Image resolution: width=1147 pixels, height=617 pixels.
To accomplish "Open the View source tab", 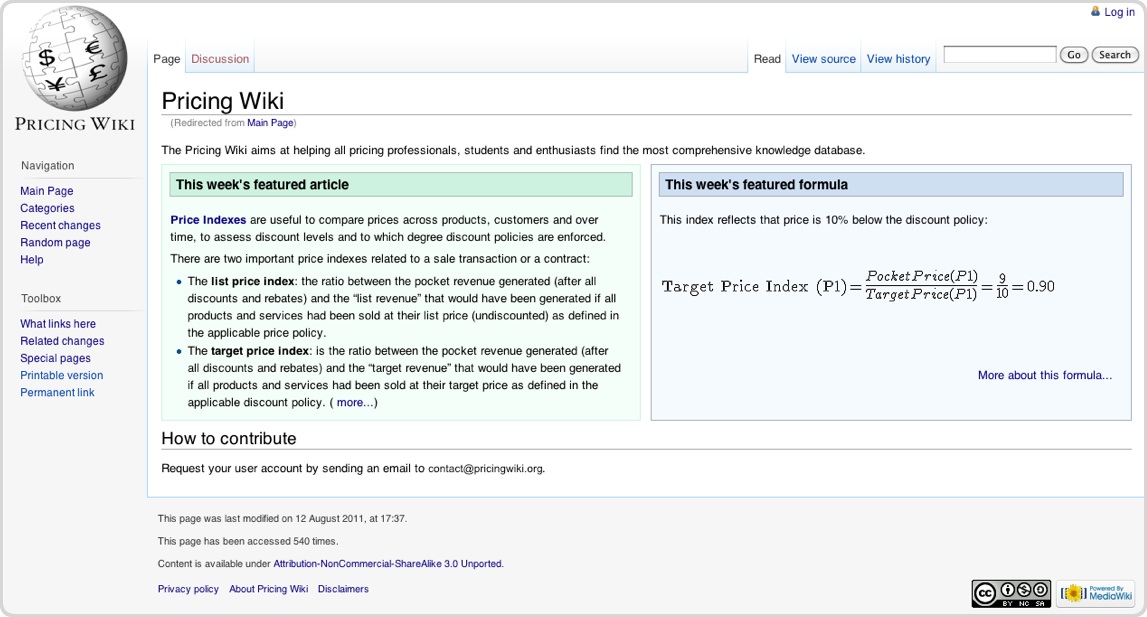I will 824,59.
